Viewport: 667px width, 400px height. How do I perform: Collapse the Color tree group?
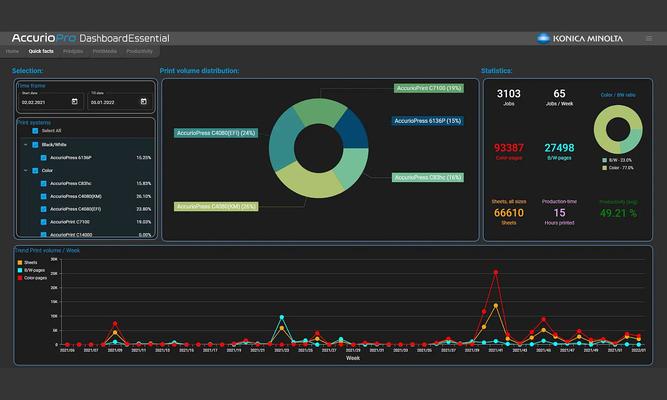tap(26, 170)
